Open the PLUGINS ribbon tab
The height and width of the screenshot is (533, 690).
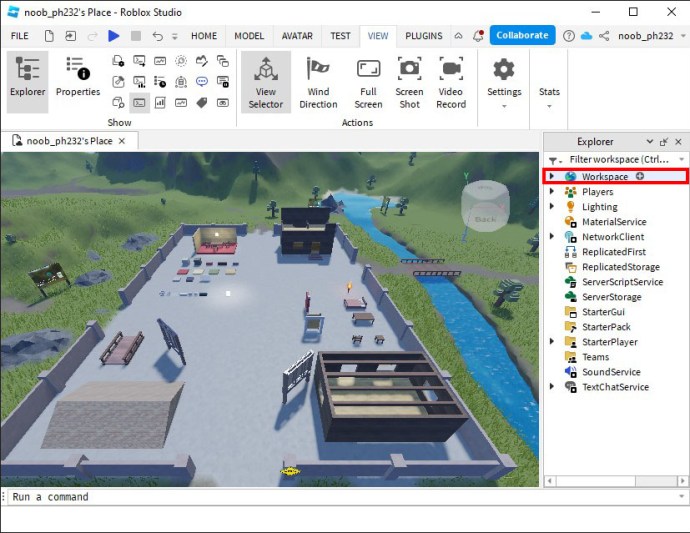(424, 36)
